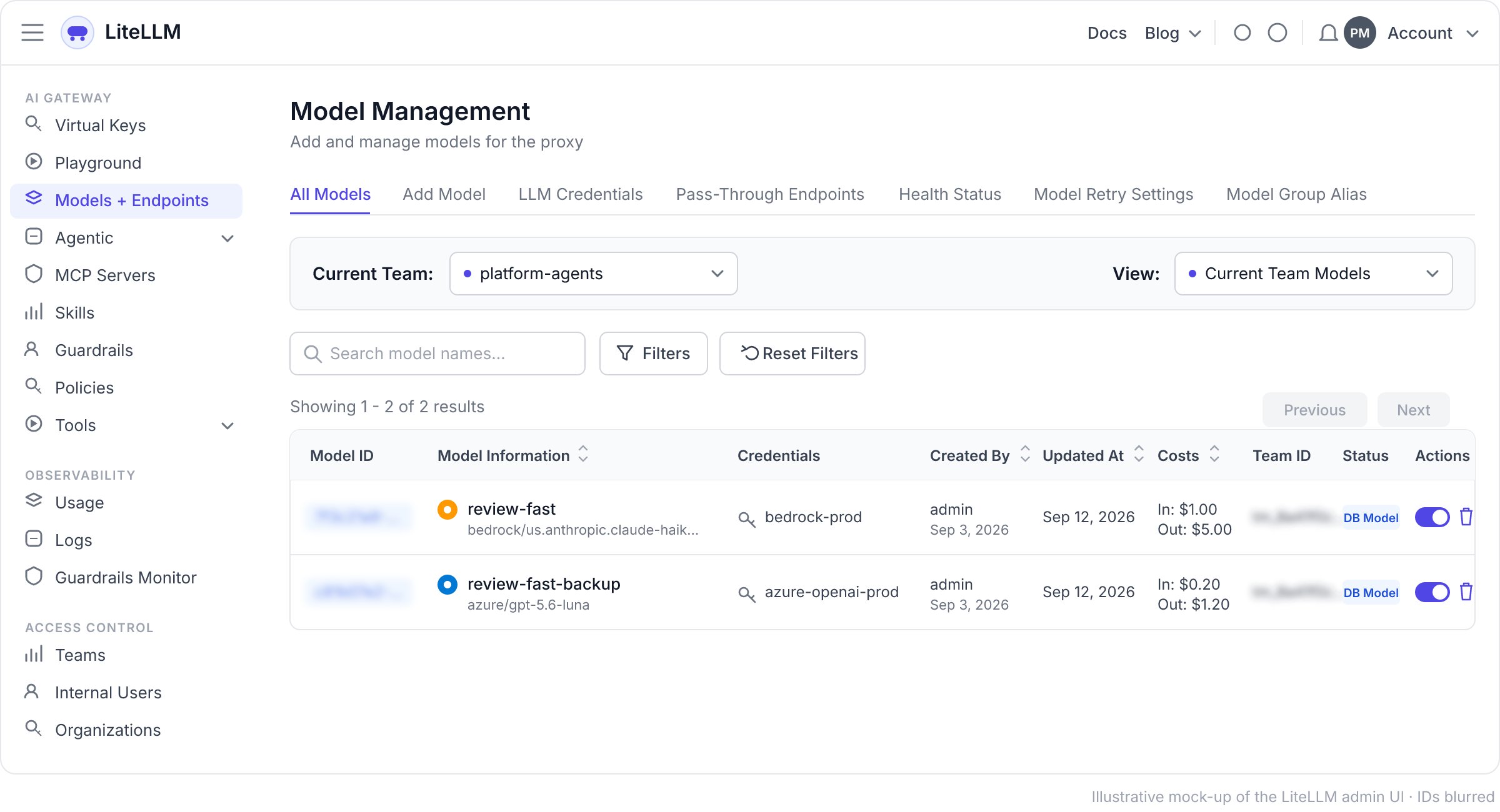This screenshot has height=812, width=1500.
Task: Expand the Tools sidebar section chevron
Action: [x=228, y=425]
